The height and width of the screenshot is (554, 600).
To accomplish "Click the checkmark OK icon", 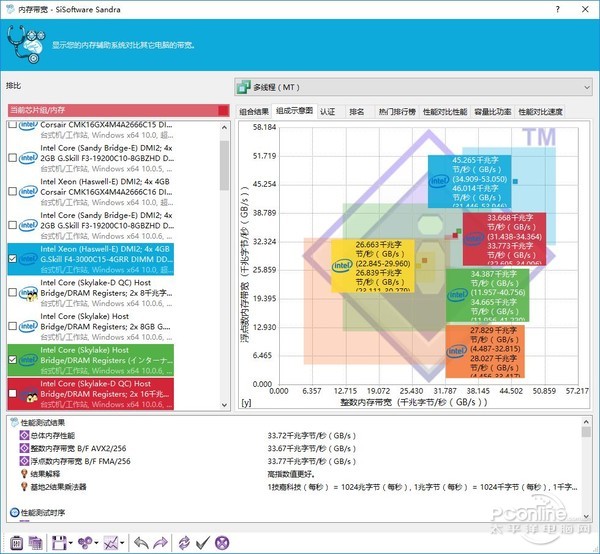I will [203, 543].
